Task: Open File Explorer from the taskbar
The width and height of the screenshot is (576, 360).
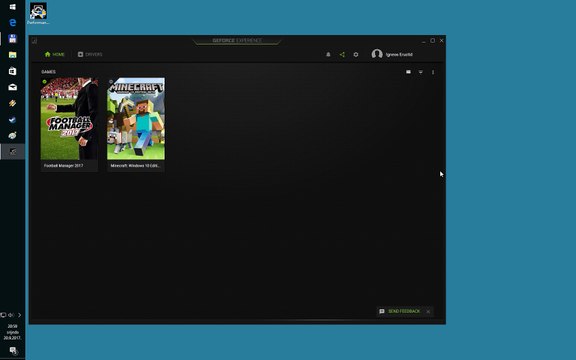Action: pyautogui.click(x=12, y=55)
